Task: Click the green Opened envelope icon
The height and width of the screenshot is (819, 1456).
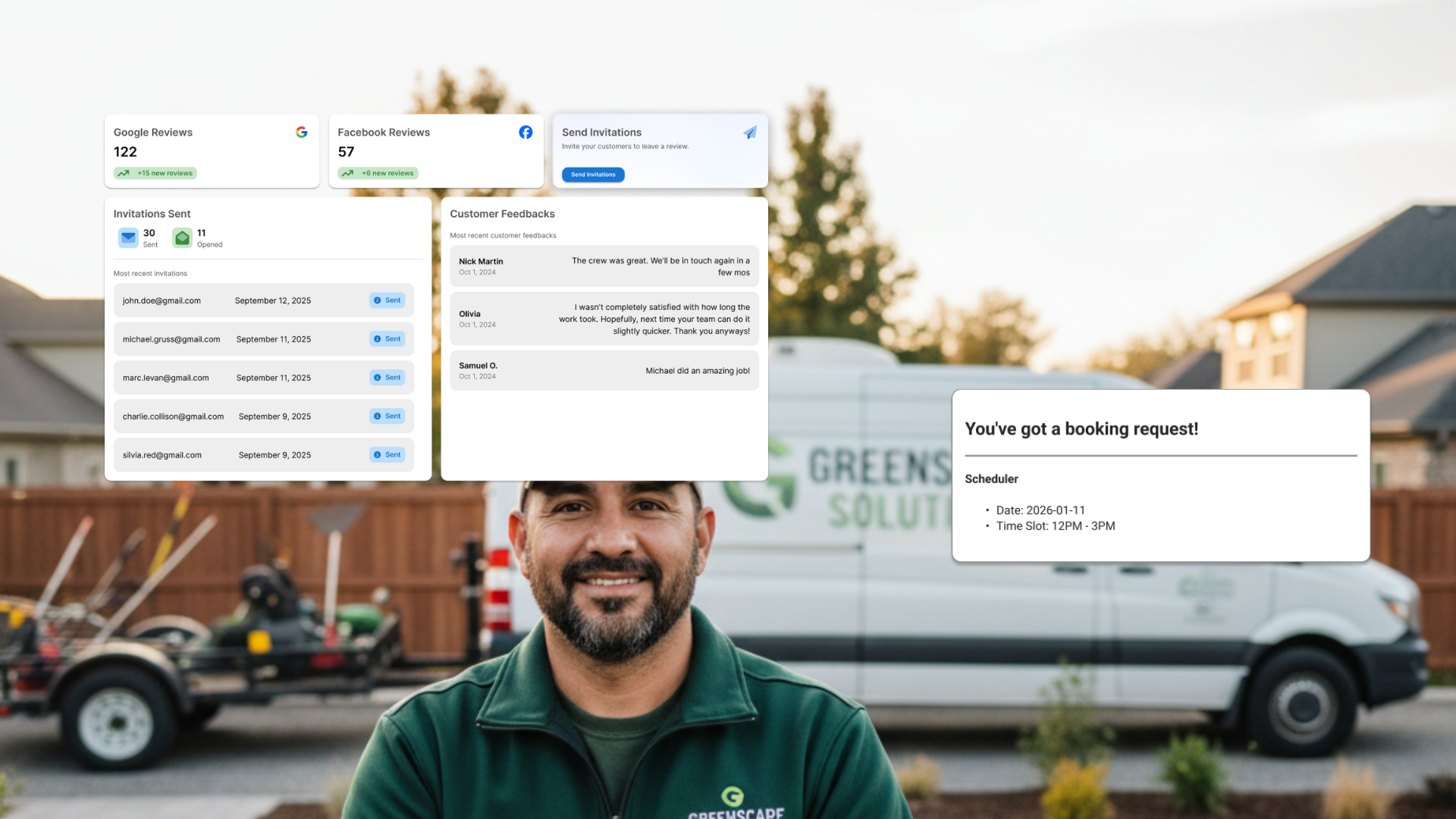Action: (182, 238)
